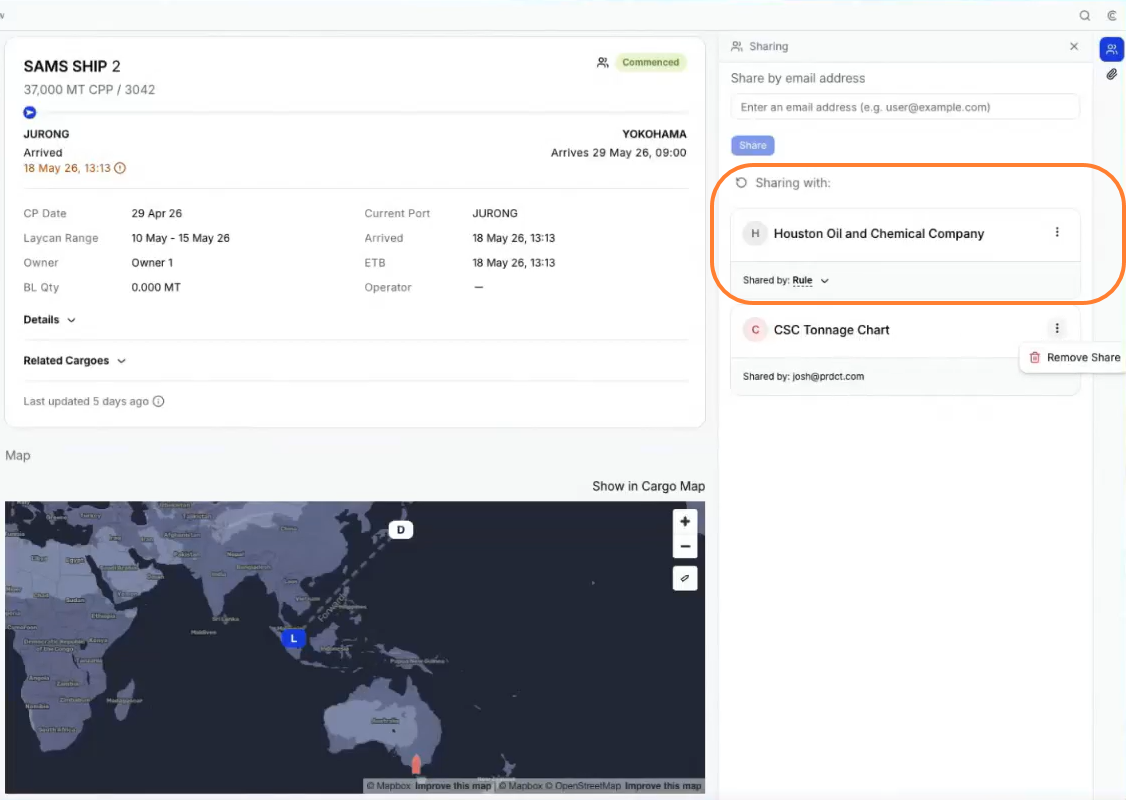
Task: Click the email address input field
Action: [905, 107]
